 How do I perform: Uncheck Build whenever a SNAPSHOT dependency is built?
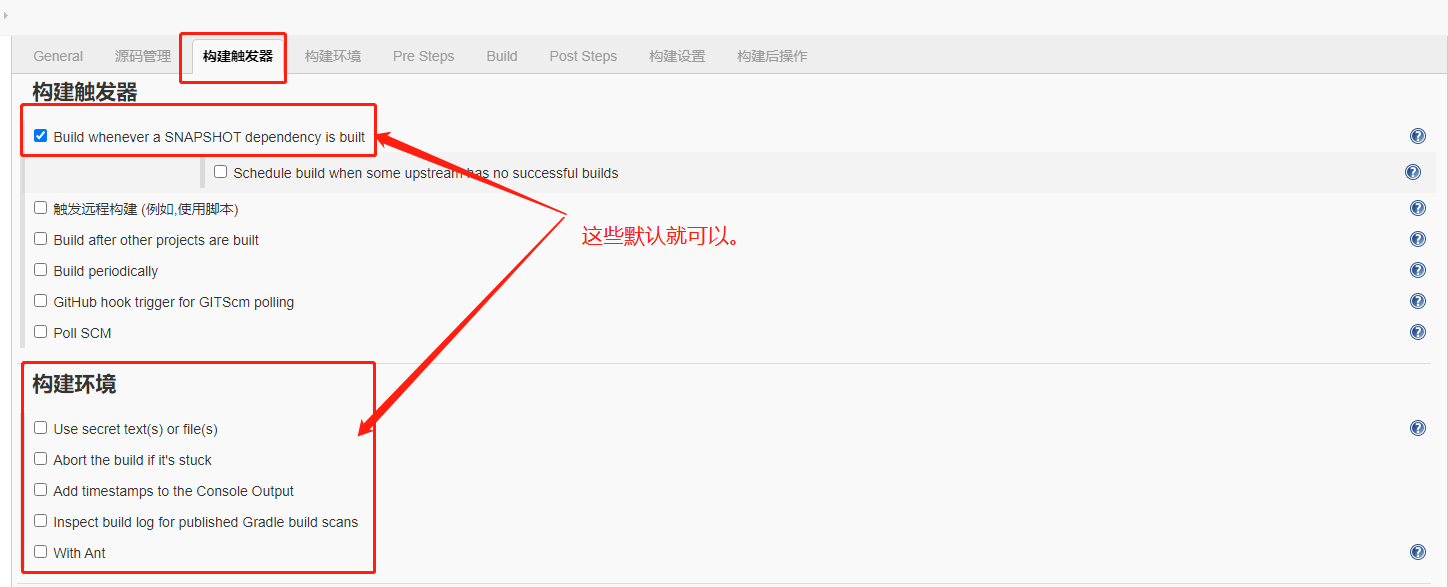[x=41, y=136]
